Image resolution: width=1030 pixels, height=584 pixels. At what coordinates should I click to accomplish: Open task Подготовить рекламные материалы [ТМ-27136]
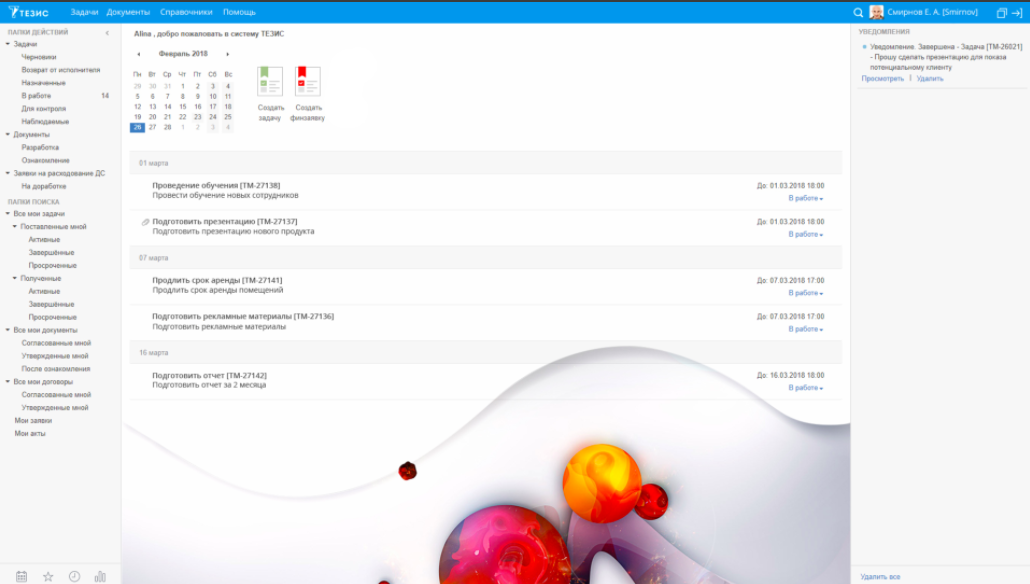[243, 317]
